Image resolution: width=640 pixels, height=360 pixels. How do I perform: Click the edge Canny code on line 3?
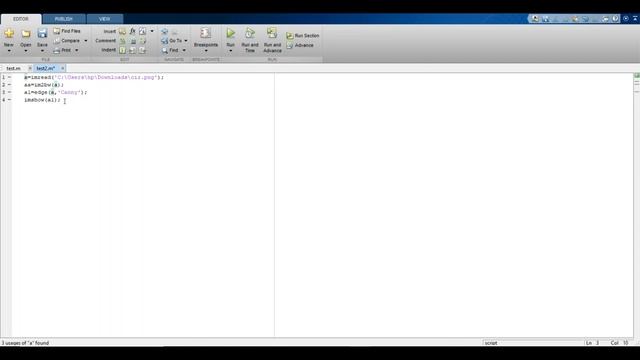point(56,92)
